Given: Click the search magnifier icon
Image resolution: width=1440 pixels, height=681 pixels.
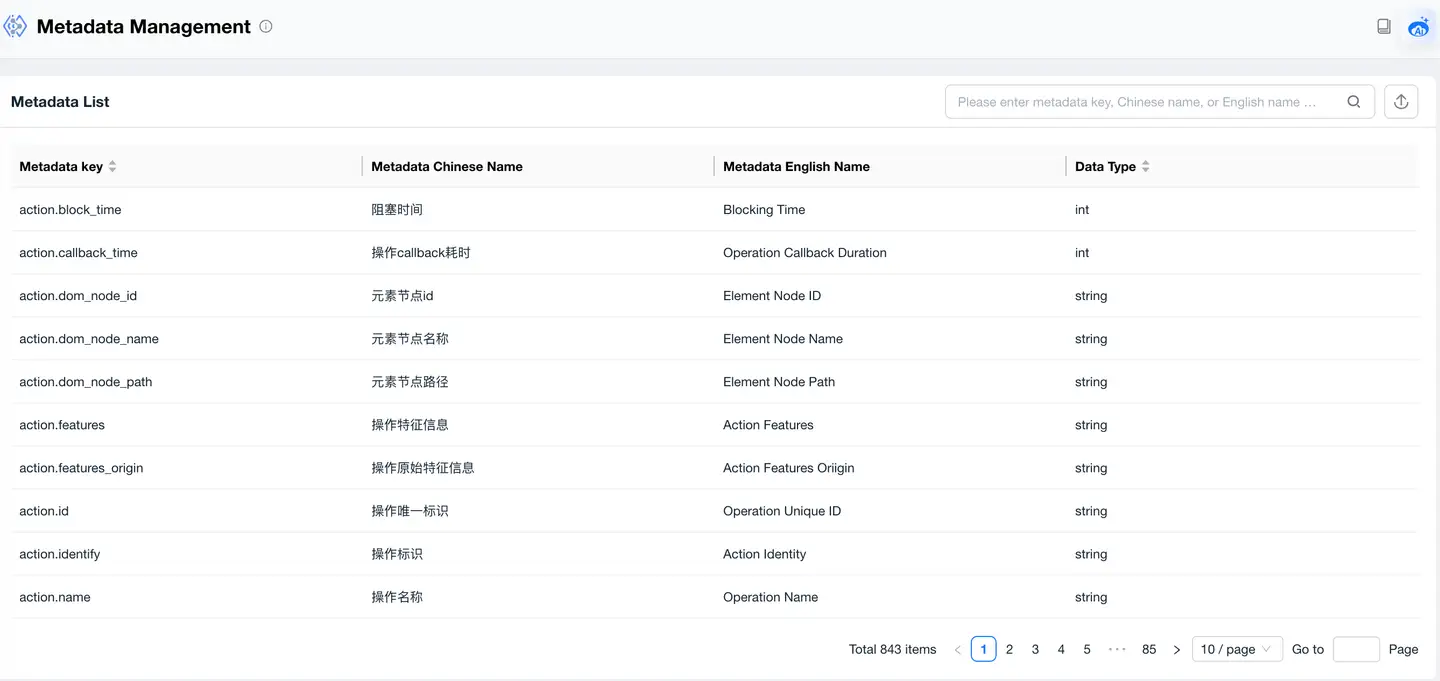Looking at the screenshot, I should click(1354, 102).
